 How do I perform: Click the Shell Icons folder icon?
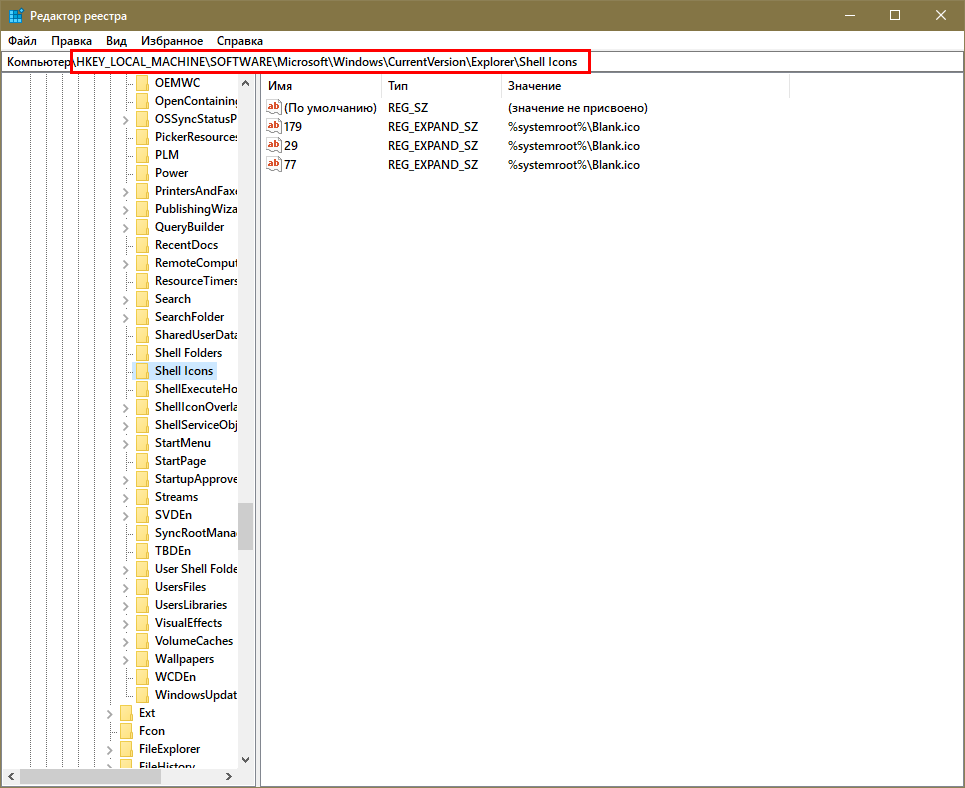142,371
